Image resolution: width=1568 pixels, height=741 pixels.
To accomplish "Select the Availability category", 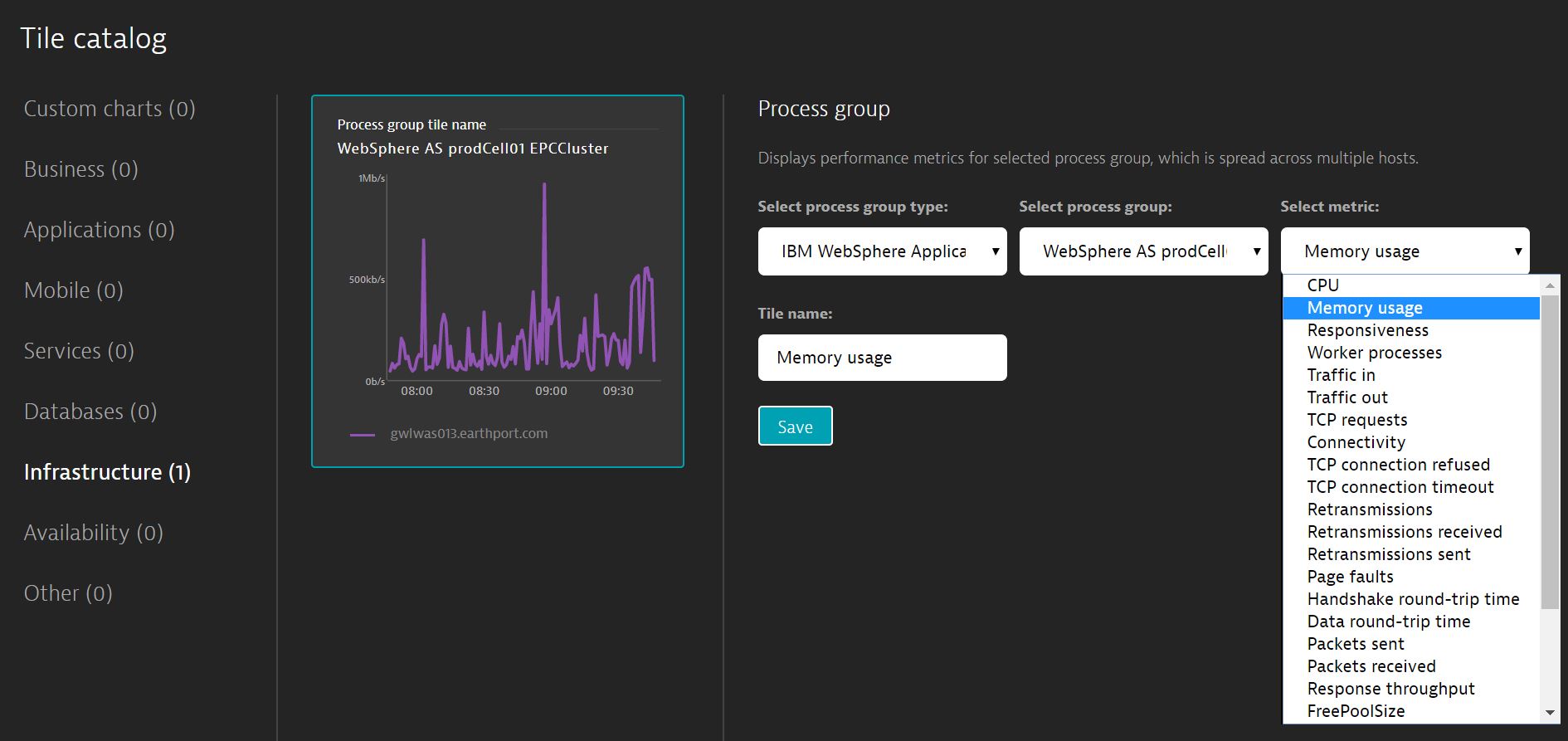I will coord(93,533).
